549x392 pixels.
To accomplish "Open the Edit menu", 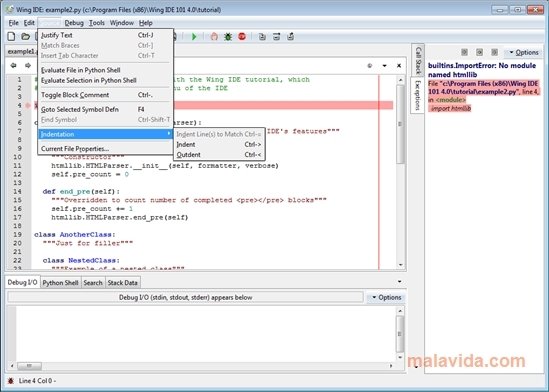I will pos(29,23).
